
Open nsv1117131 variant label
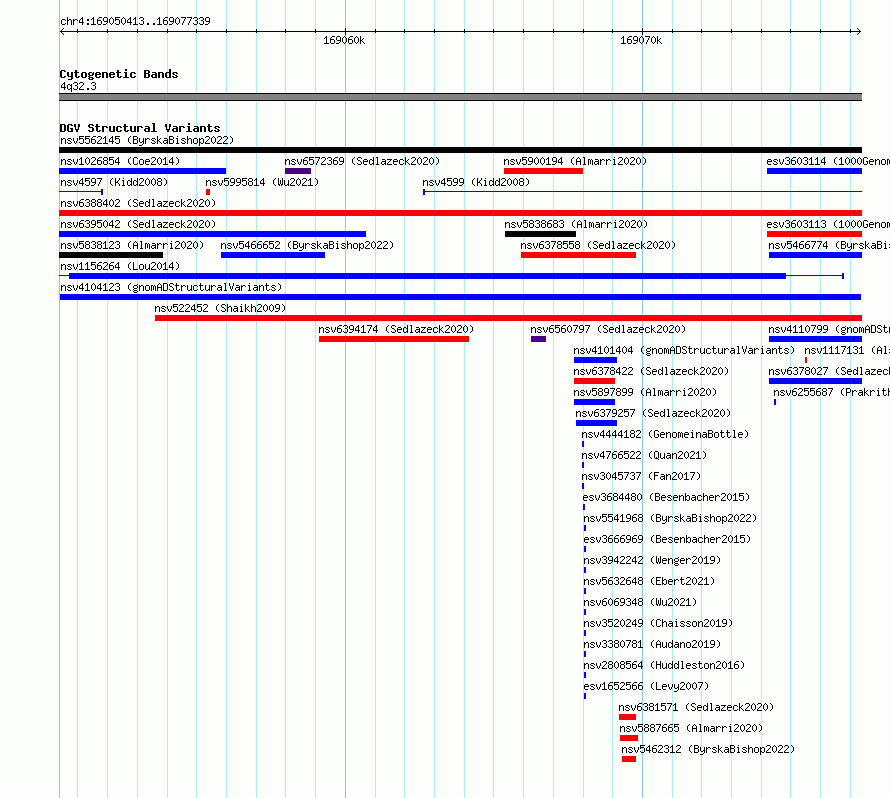click(x=847, y=350)
